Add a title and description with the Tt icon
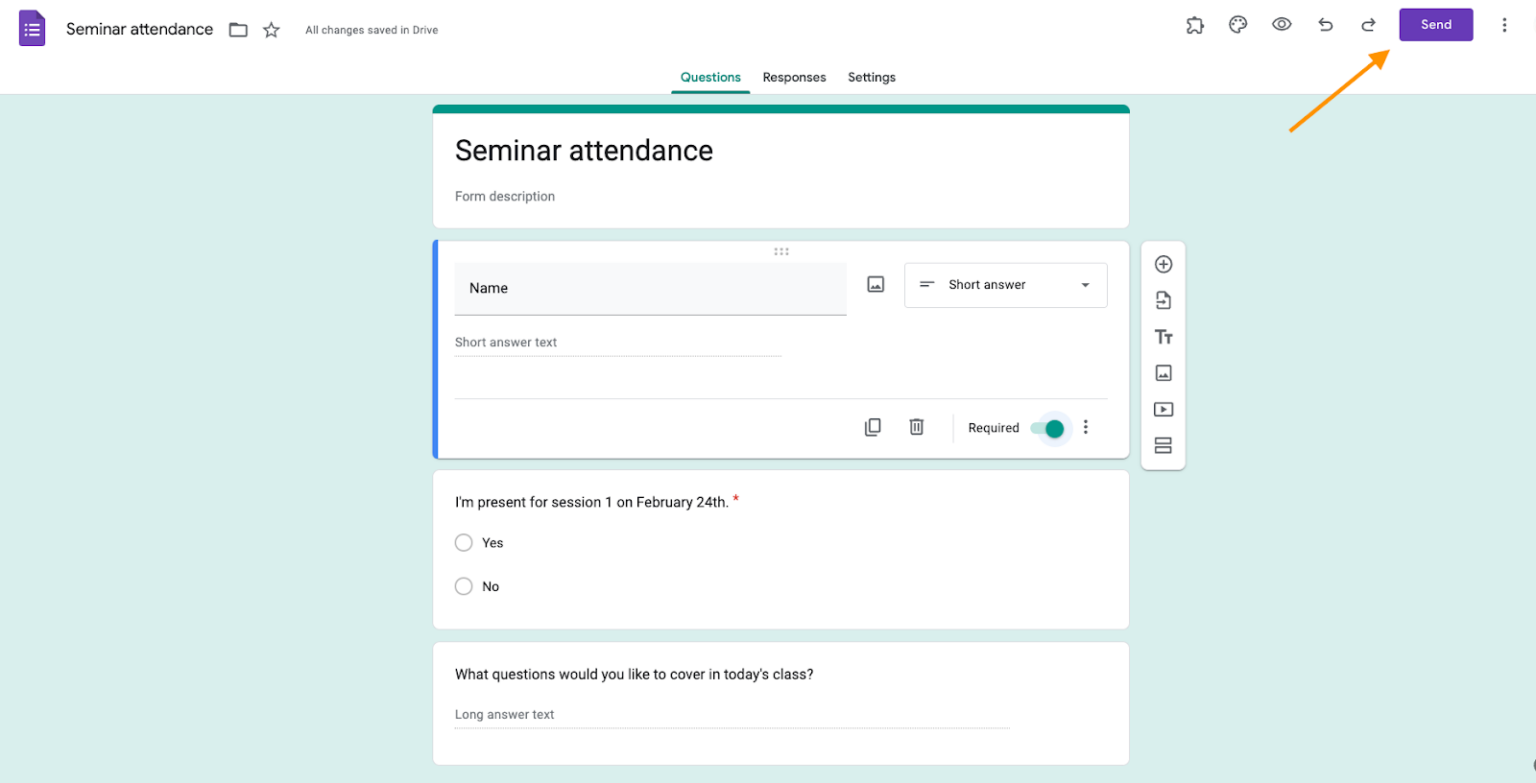The width and height of the screenshot is (1536, 783). (1164, 337)
